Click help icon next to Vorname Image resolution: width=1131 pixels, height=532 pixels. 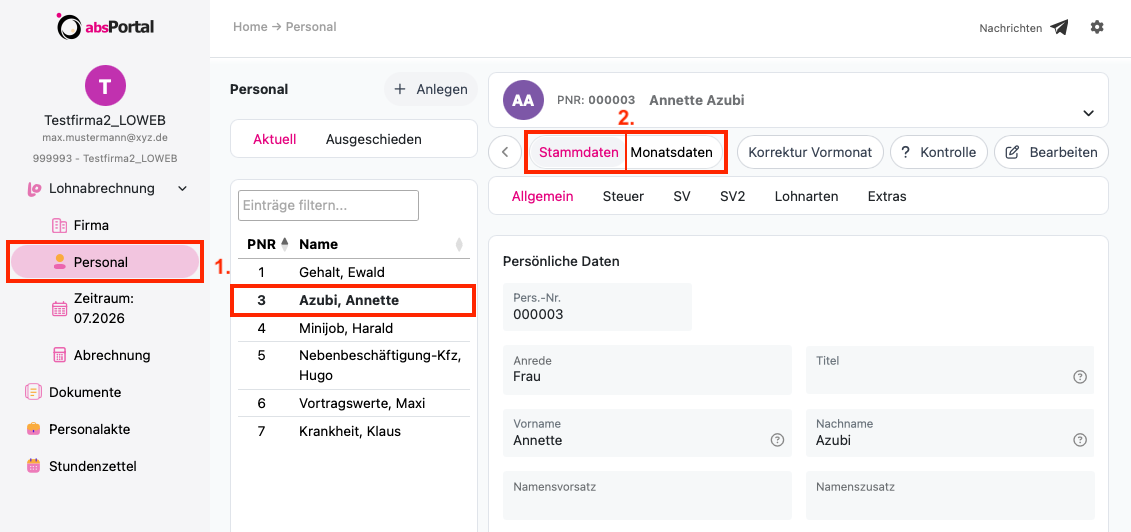[x=777, y=440]
